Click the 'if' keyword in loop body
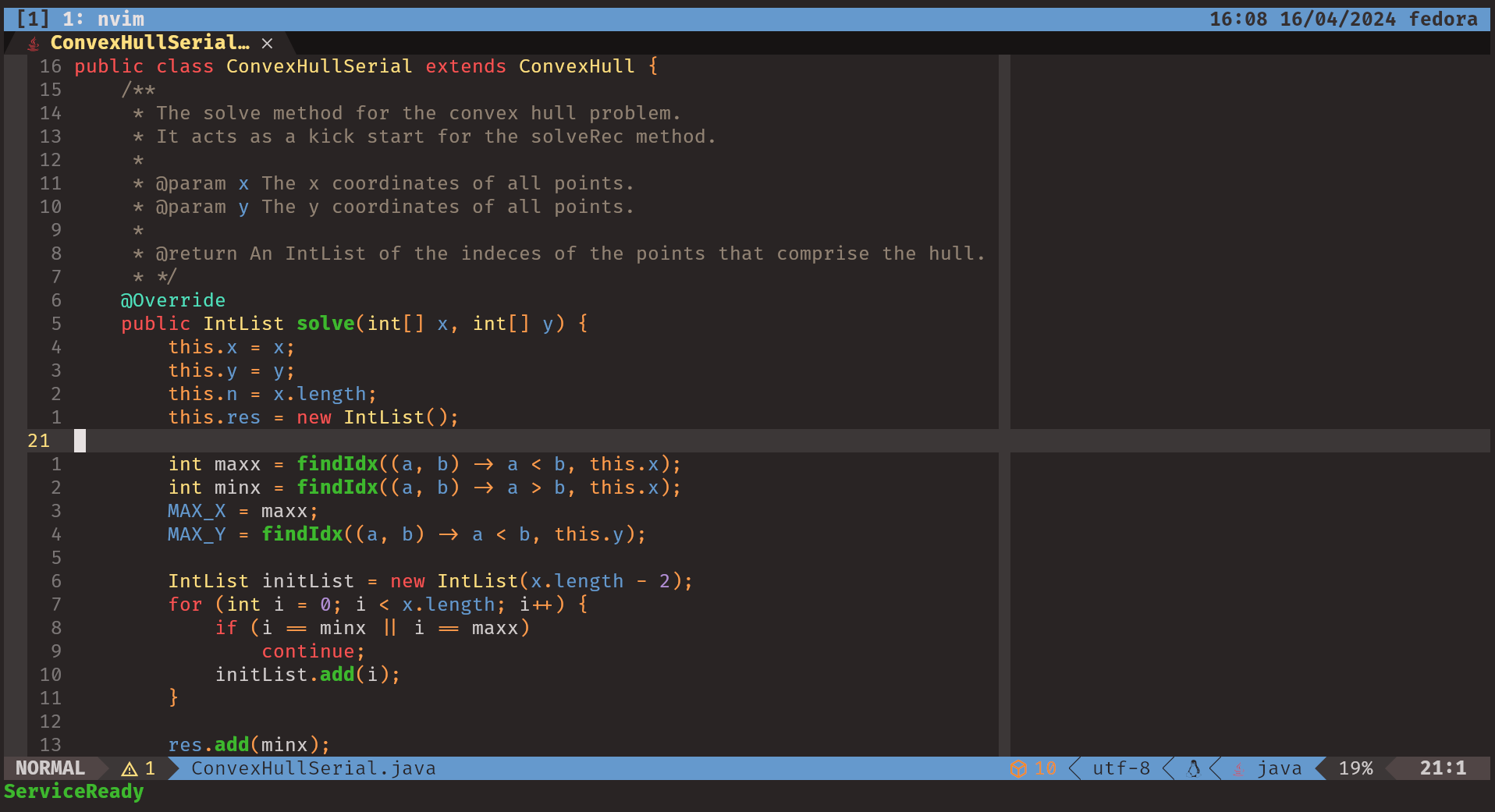The width and height of the screenshot is (1495, 812). click(x=226, y=628)
